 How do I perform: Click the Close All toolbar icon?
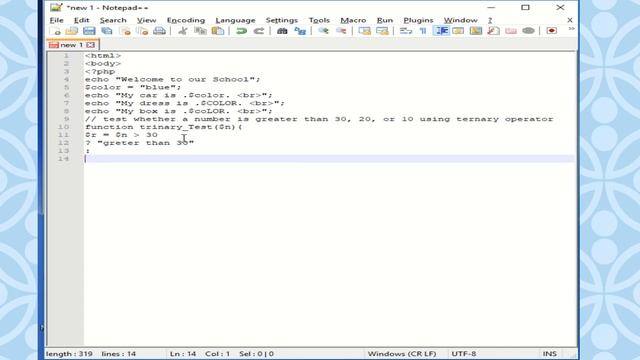click(x=142, y=31)
